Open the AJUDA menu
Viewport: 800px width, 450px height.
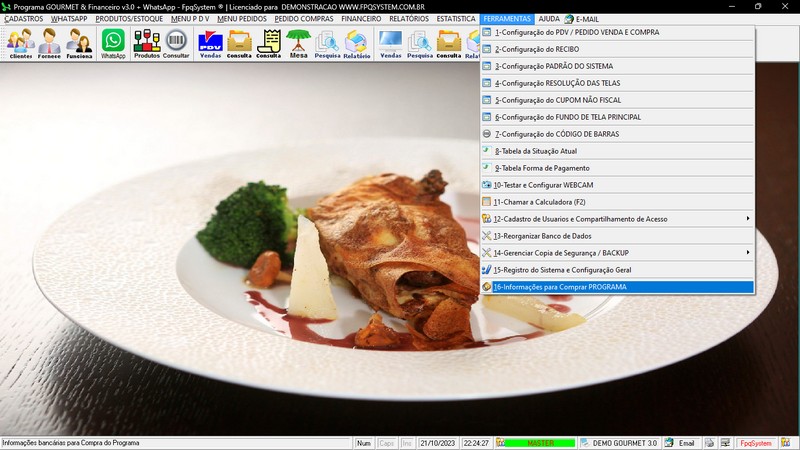click(x=549, y=19)
